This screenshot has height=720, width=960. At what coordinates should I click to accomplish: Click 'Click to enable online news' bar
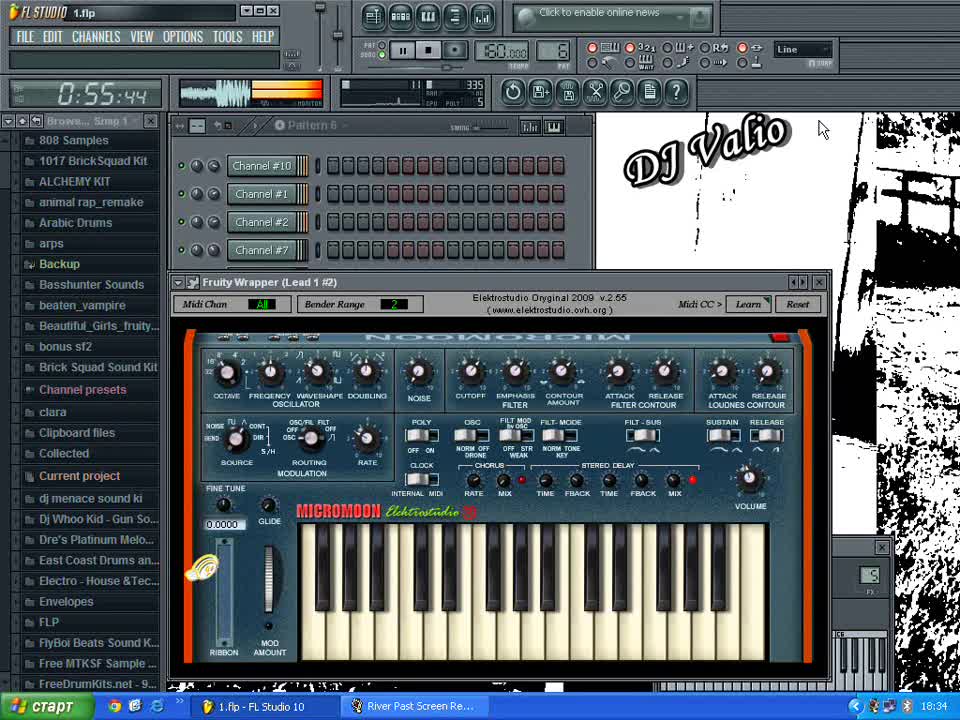(x=612, y=17)
